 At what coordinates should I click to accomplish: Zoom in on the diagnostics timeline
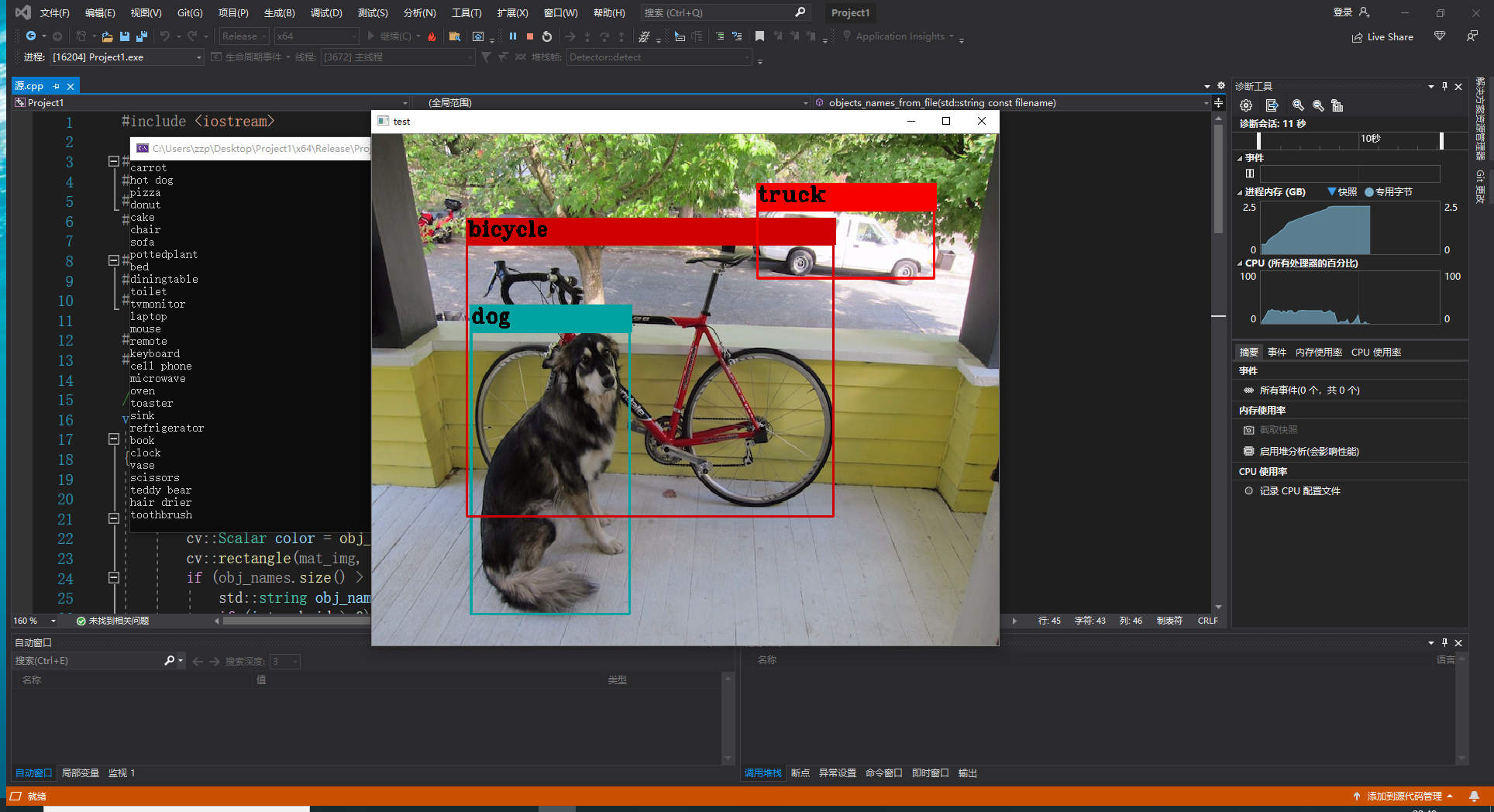pos(1297,105)
